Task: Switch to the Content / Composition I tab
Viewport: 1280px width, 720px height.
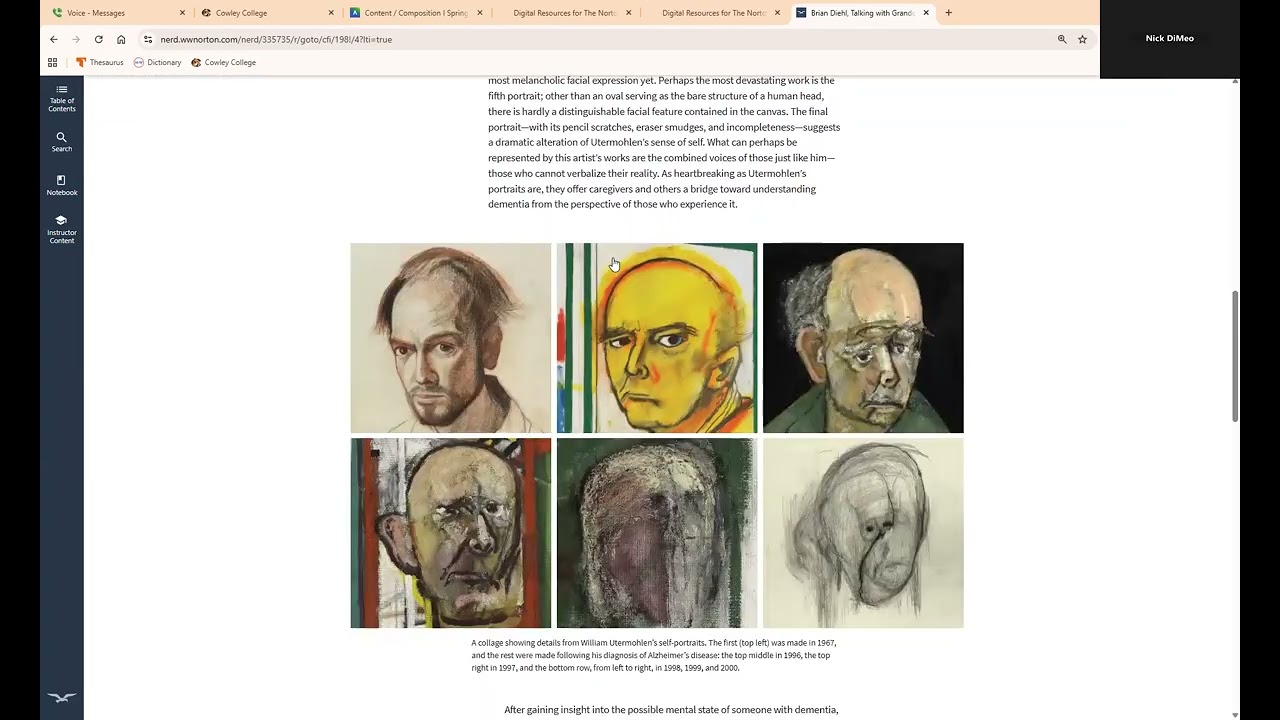Action: point(416,13)
